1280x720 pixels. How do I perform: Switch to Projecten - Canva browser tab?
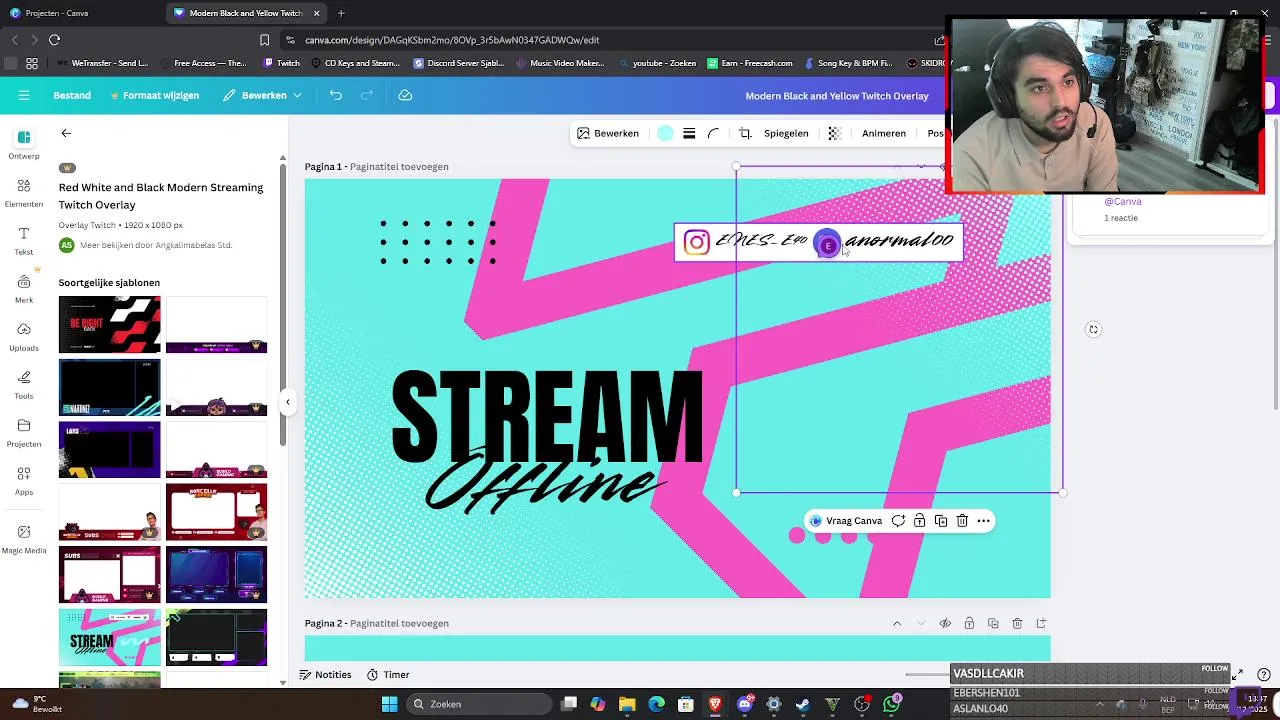(x=77, y=13)
